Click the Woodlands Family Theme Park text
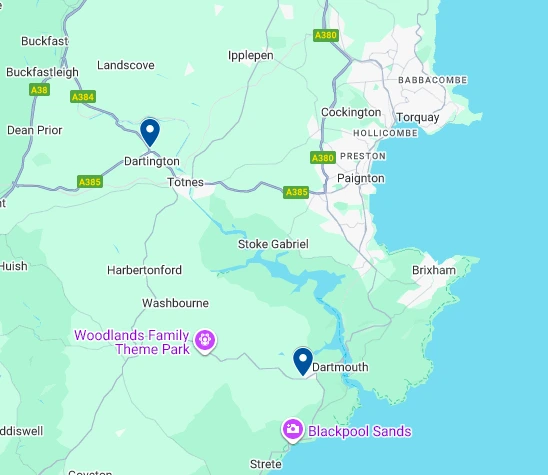The image size is (548, 475). pos(132,342)
